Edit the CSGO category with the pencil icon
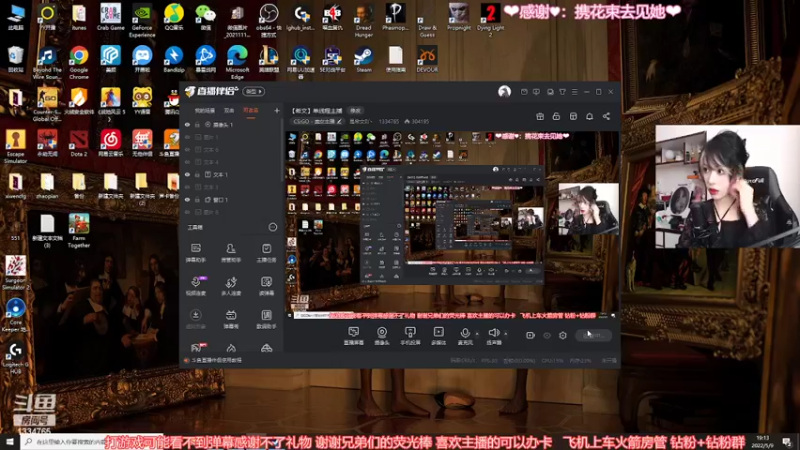This screenshot has width=800, height=450. coord(339,121)
